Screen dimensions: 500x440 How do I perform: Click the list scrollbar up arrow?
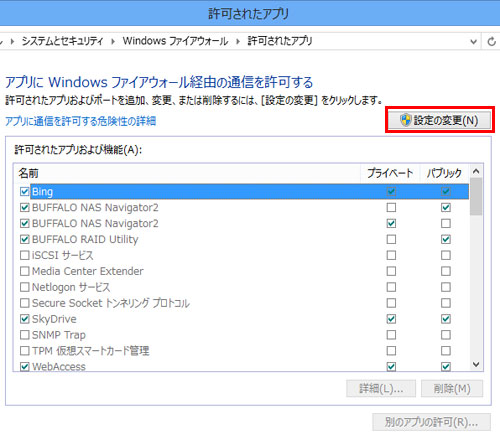point(476,171)
